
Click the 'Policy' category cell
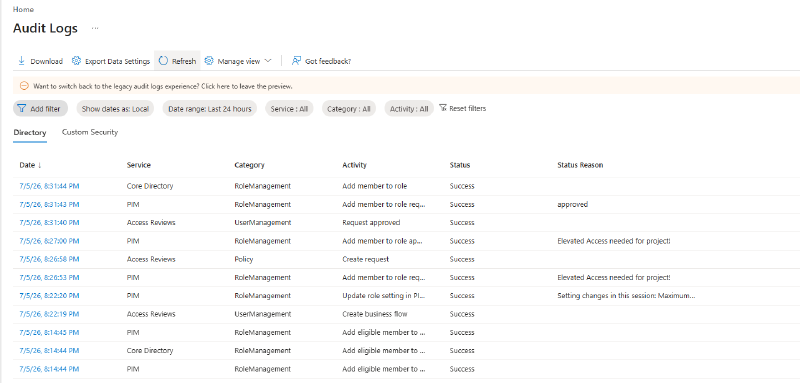click(243, 259)
